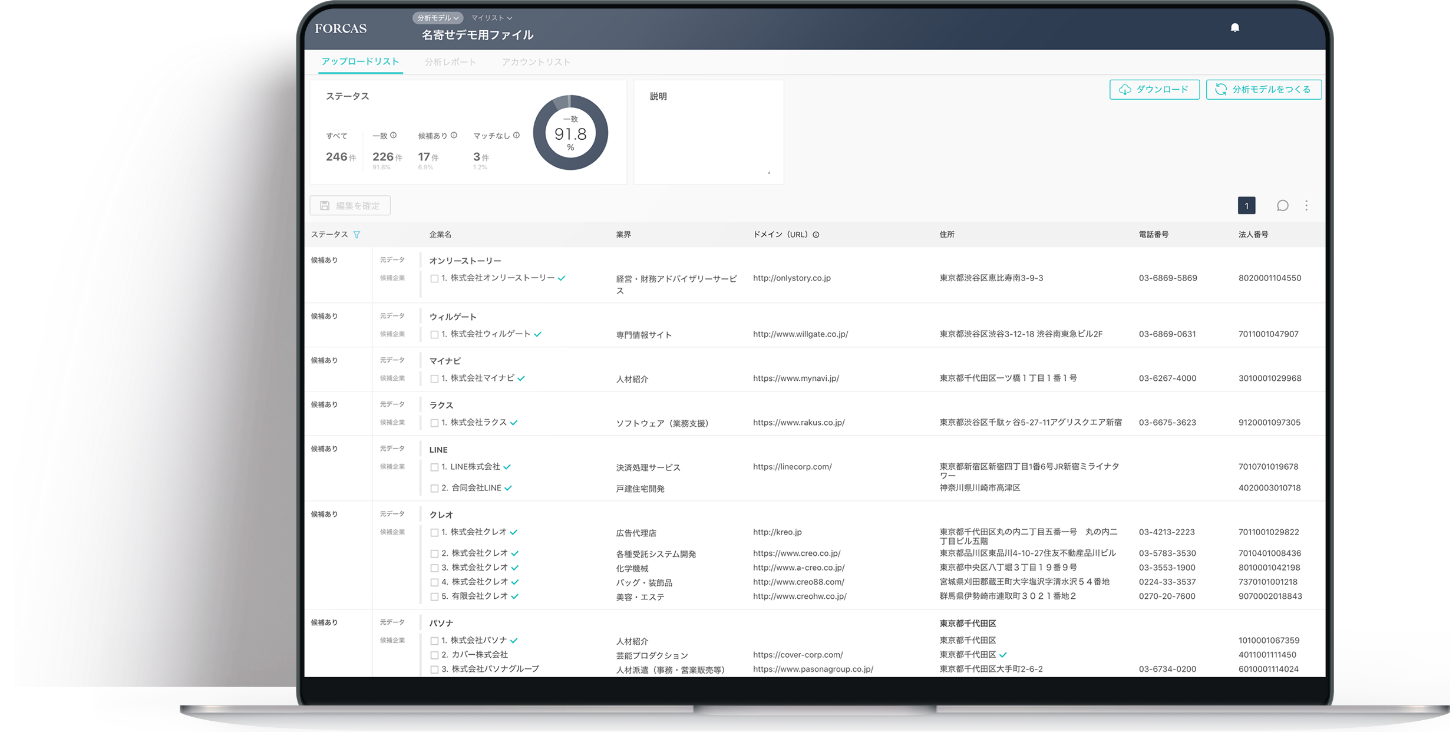Check 有限会社クレオ candidate
This screenshot has height=732, width=1450.
[x=434, y=596]
